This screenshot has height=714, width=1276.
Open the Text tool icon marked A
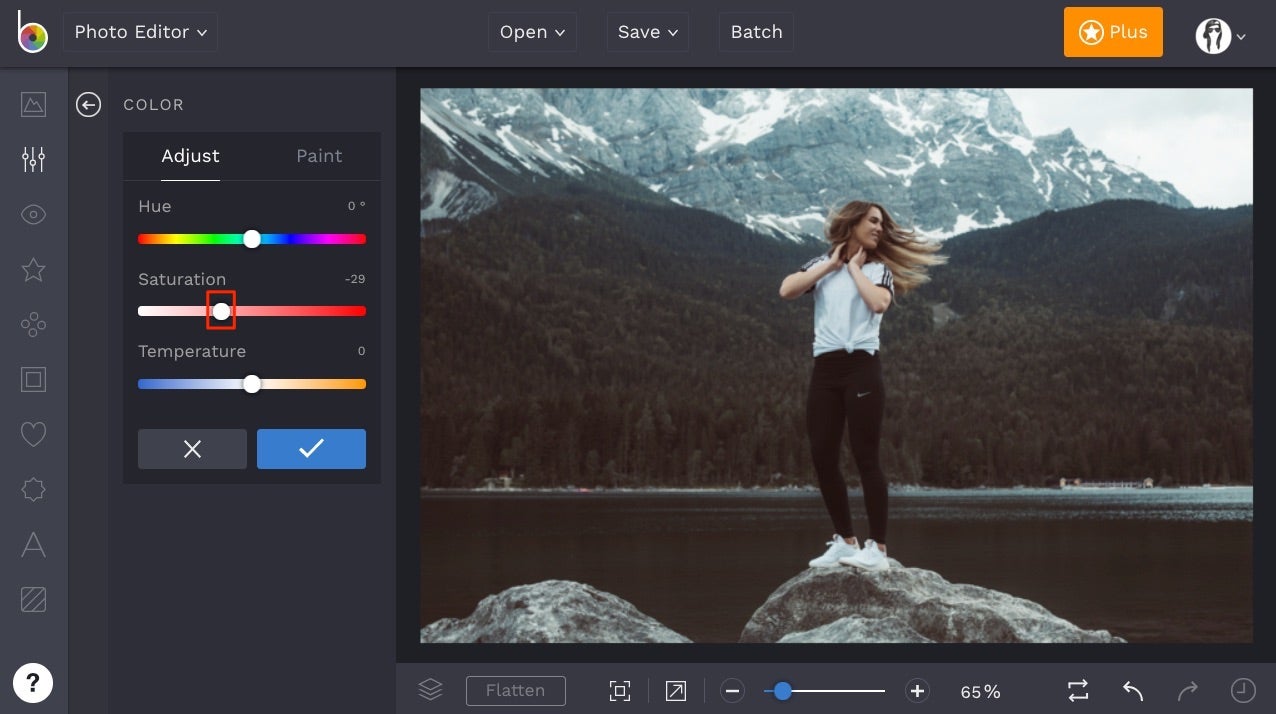(x=33, y=544)
